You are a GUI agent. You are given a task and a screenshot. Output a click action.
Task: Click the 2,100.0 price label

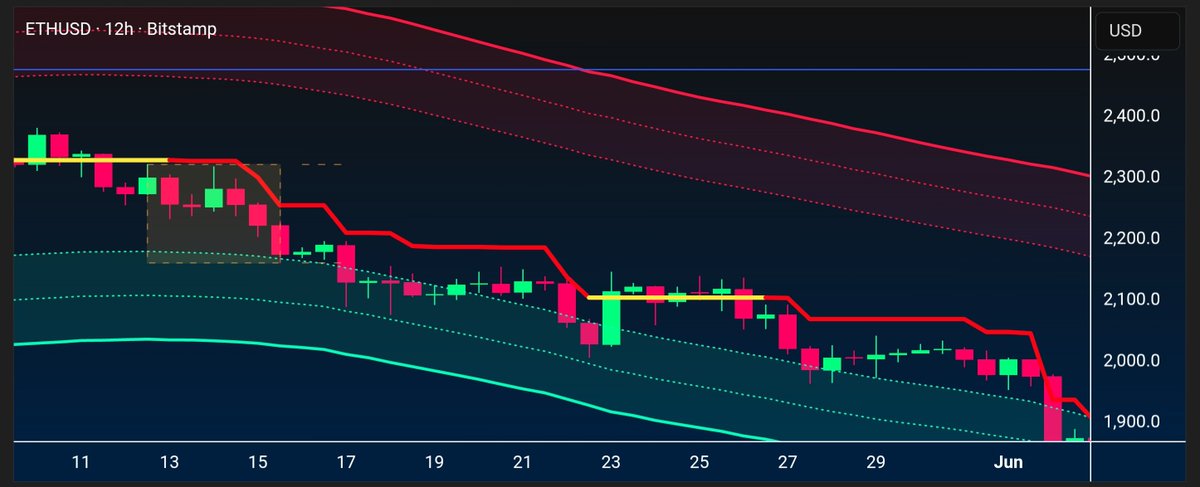coord(1130,299)
